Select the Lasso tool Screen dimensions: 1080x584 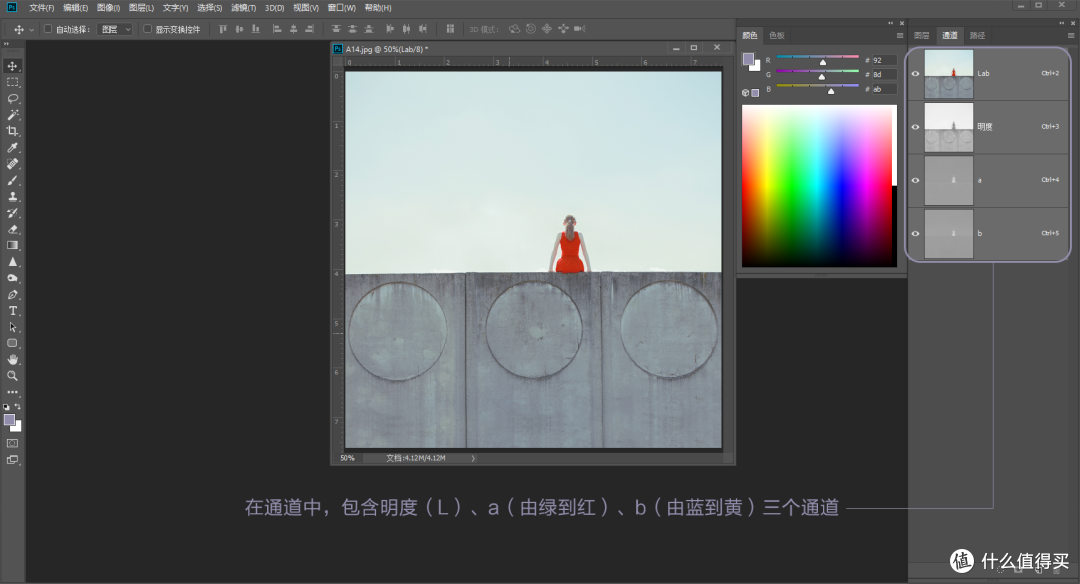pyautogui.click(x=13, y=98)
